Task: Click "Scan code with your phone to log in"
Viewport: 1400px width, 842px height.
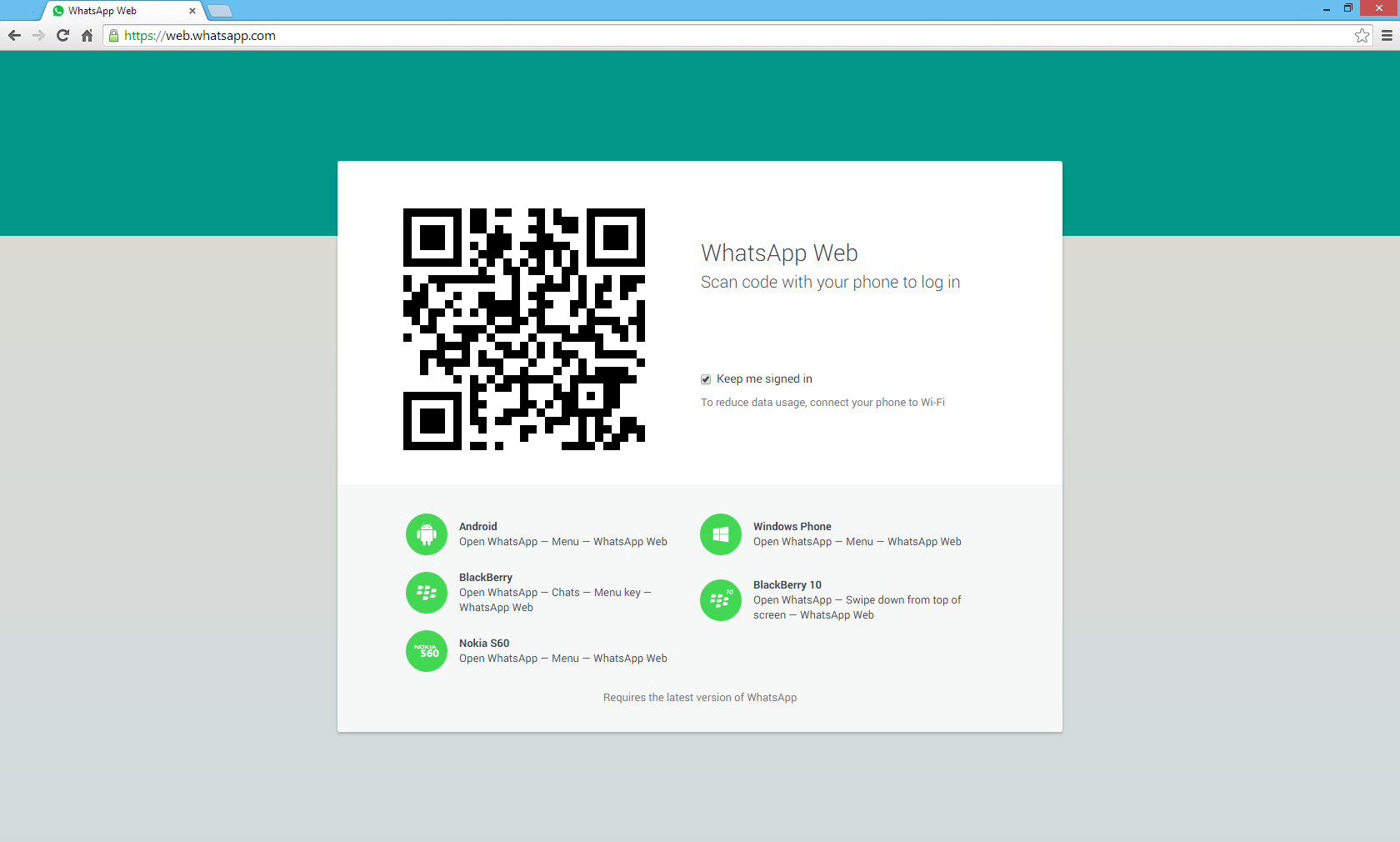Action: (x=830, y=282)
